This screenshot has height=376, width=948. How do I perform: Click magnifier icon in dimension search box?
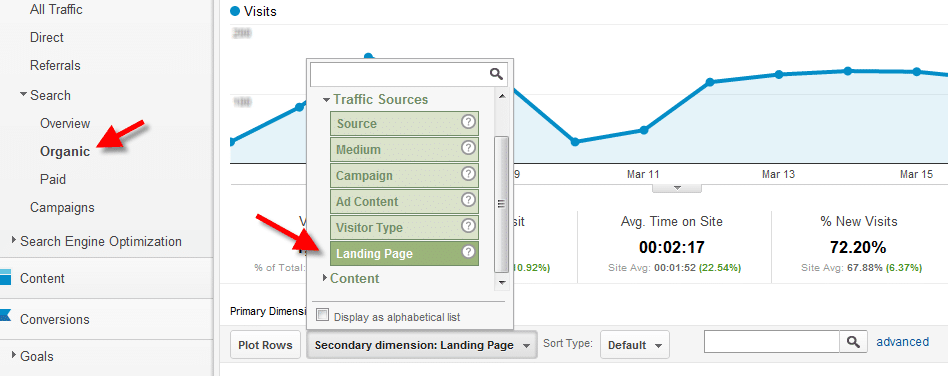pyautogui.click(x=496, y=74)
